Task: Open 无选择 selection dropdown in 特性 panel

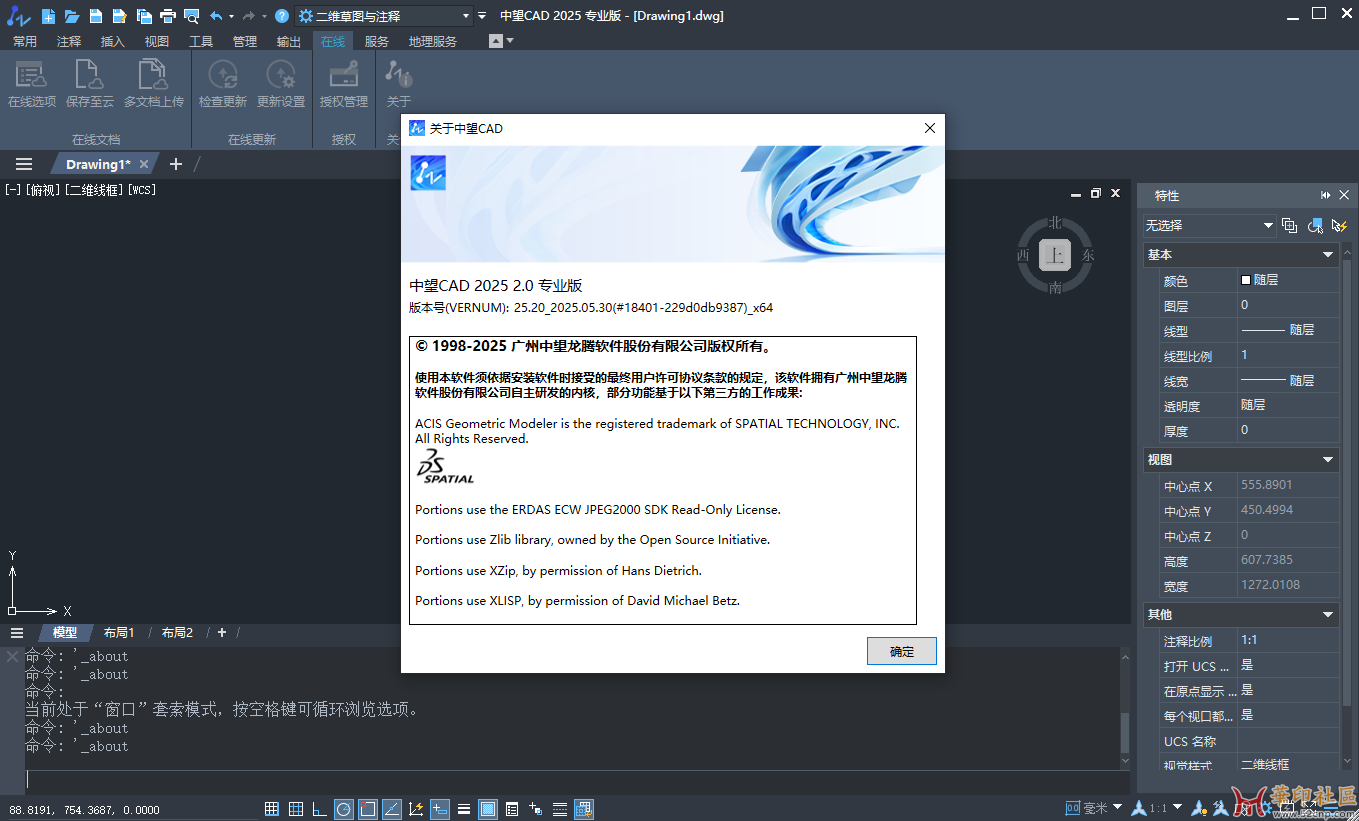Action: point(1209,226)
